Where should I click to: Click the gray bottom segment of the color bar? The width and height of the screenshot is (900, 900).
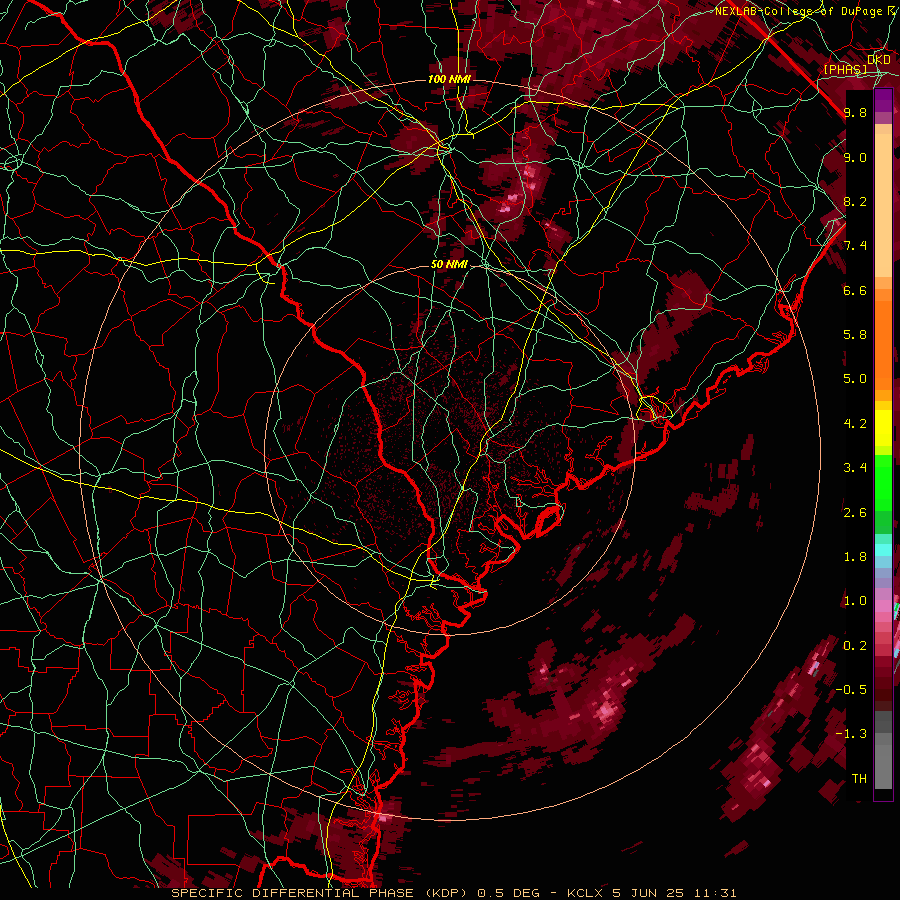[883, 761]
